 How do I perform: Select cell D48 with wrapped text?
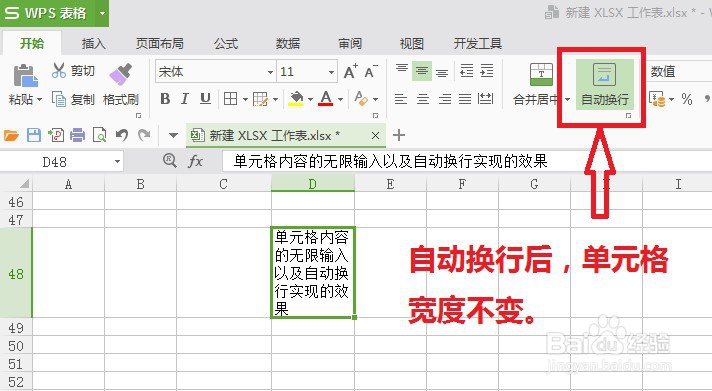[x=312, y=272]
